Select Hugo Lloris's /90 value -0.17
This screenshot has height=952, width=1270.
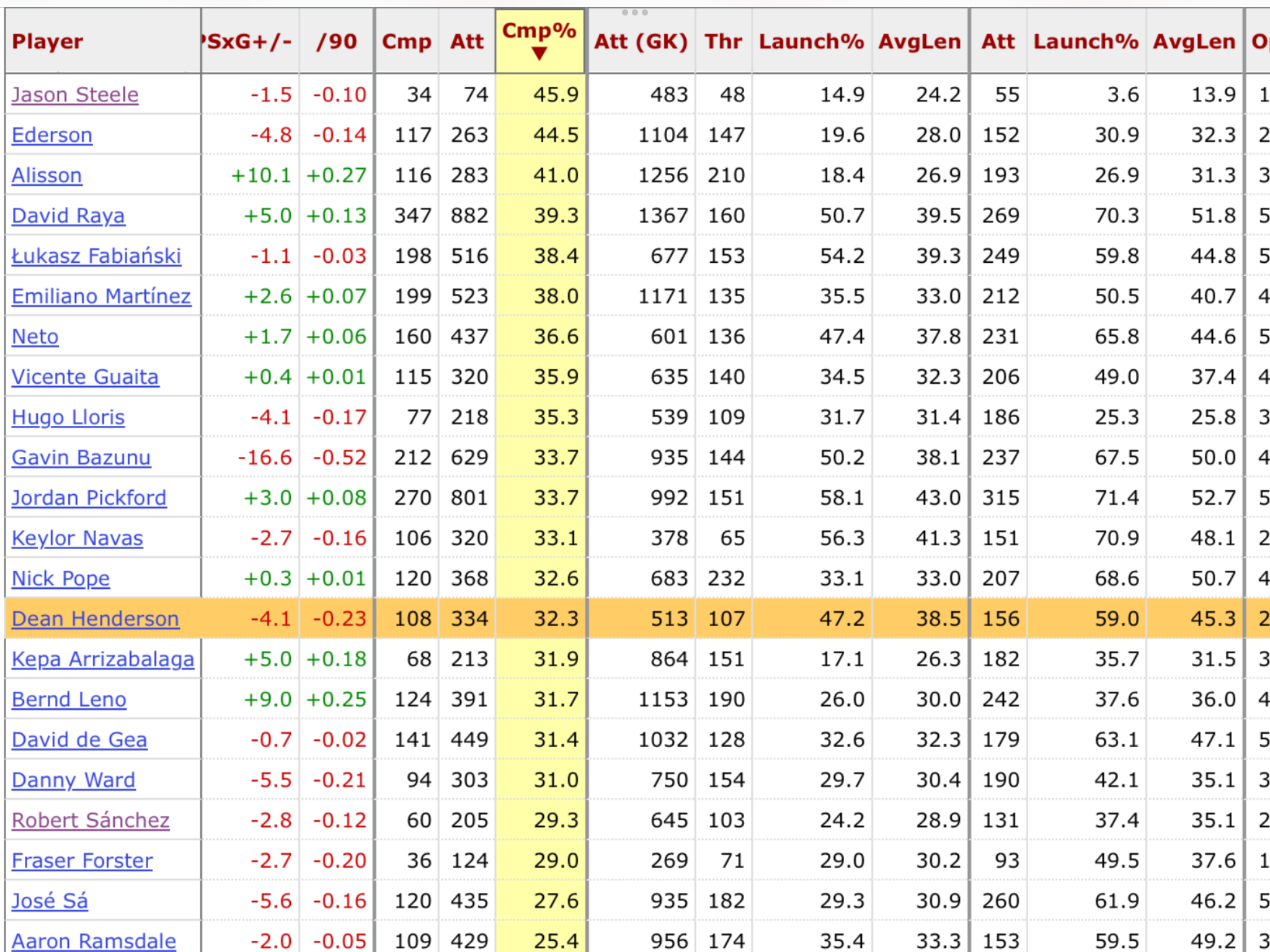pyautogui.click(x=340, y=417)
